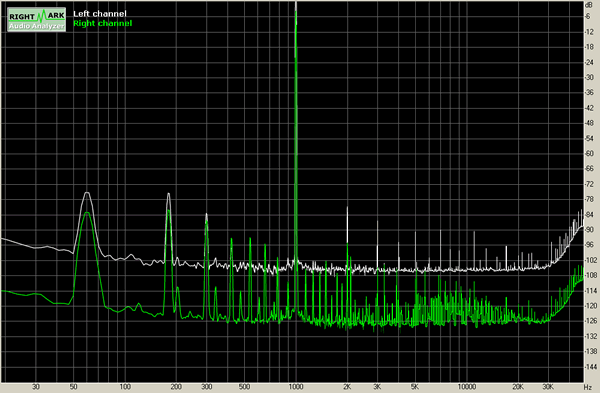The image size is (600, 393).
Task: Click the 5K frequency axis label
Action: (415, 387)
